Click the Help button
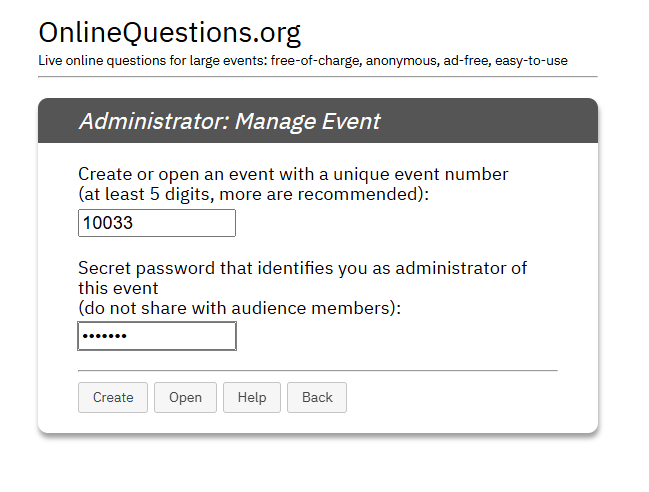The height and width of the screenshot is (492, 649). coord(252,397)
